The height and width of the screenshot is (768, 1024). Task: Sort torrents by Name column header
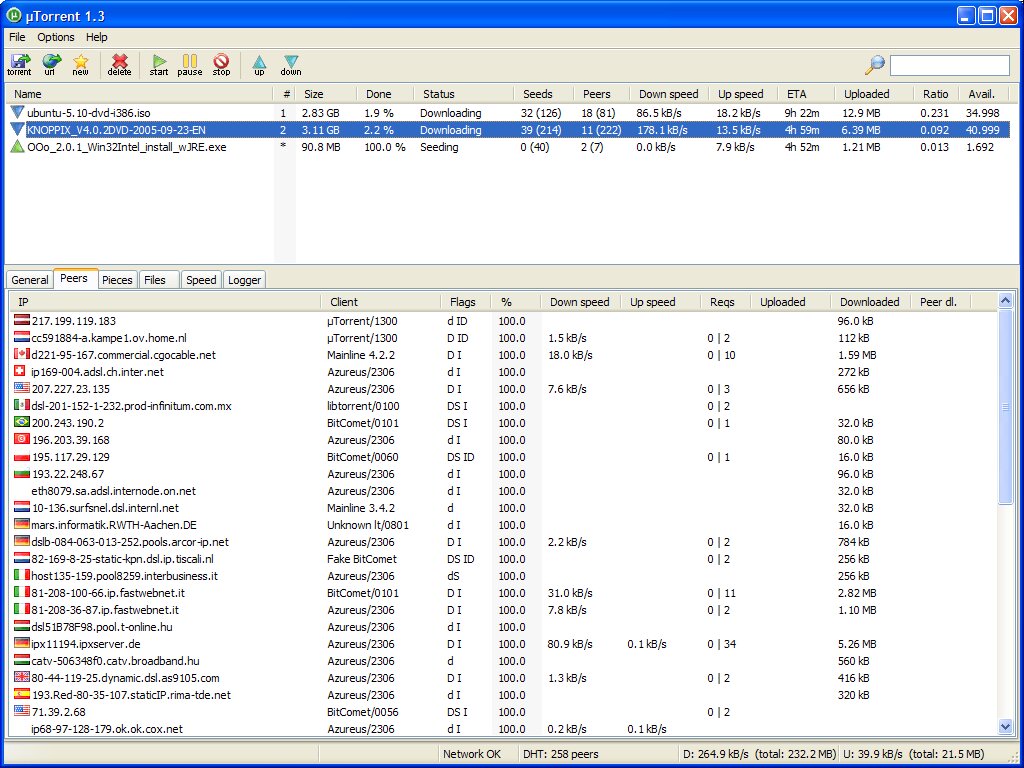139,94
